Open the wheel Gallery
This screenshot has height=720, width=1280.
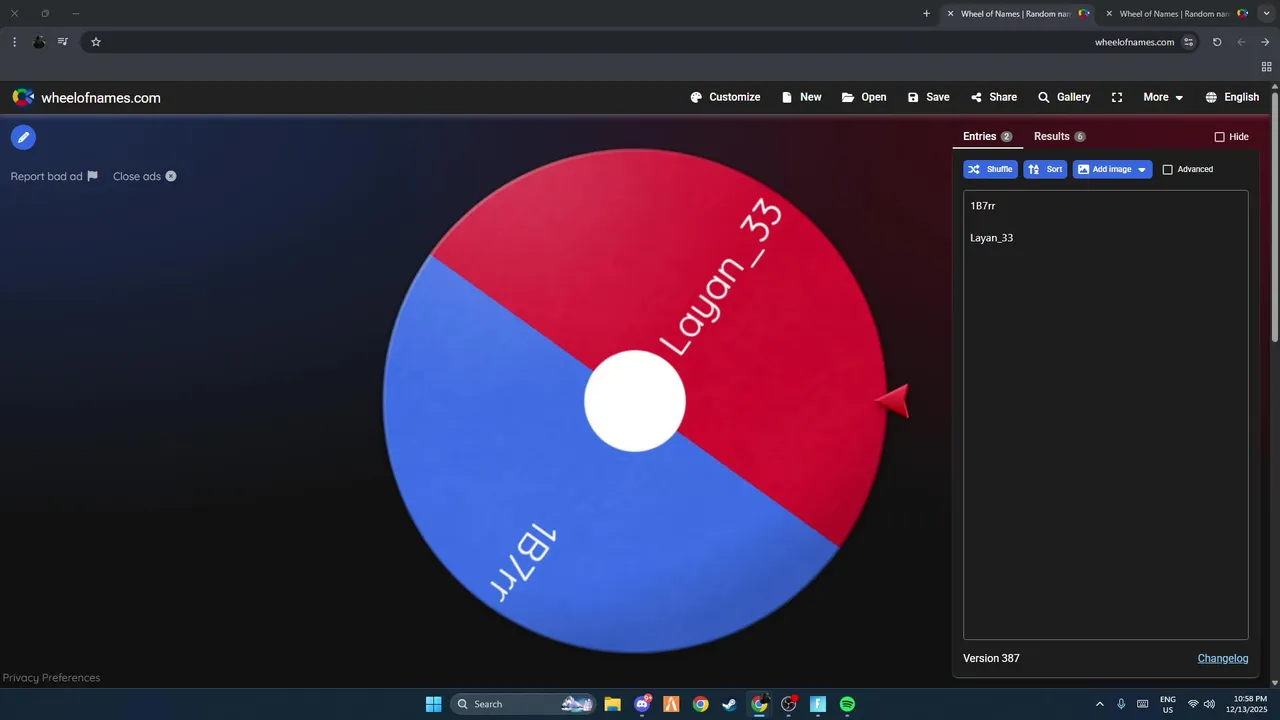click(1064, 97)
